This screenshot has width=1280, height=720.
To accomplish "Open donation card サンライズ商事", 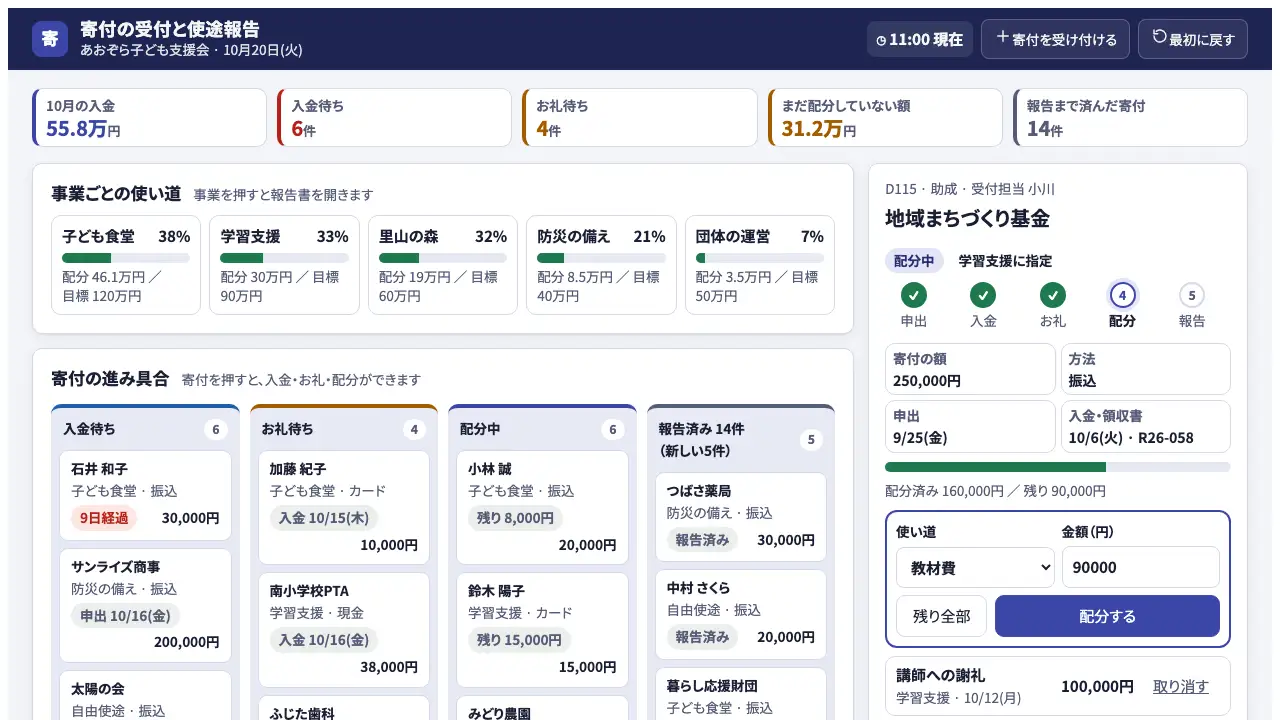I will tap(146, 606).
